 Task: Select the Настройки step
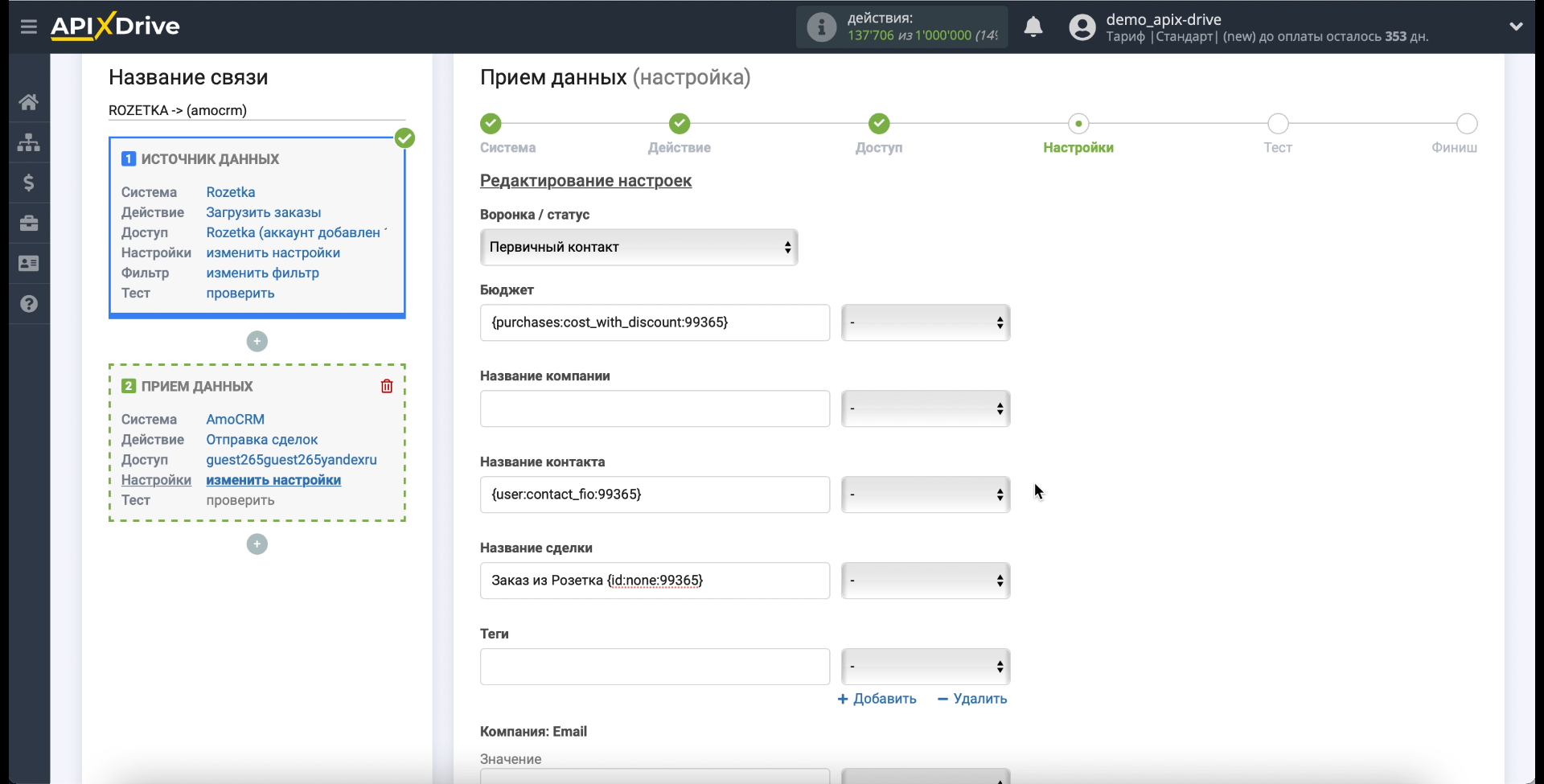[1078, 124]
